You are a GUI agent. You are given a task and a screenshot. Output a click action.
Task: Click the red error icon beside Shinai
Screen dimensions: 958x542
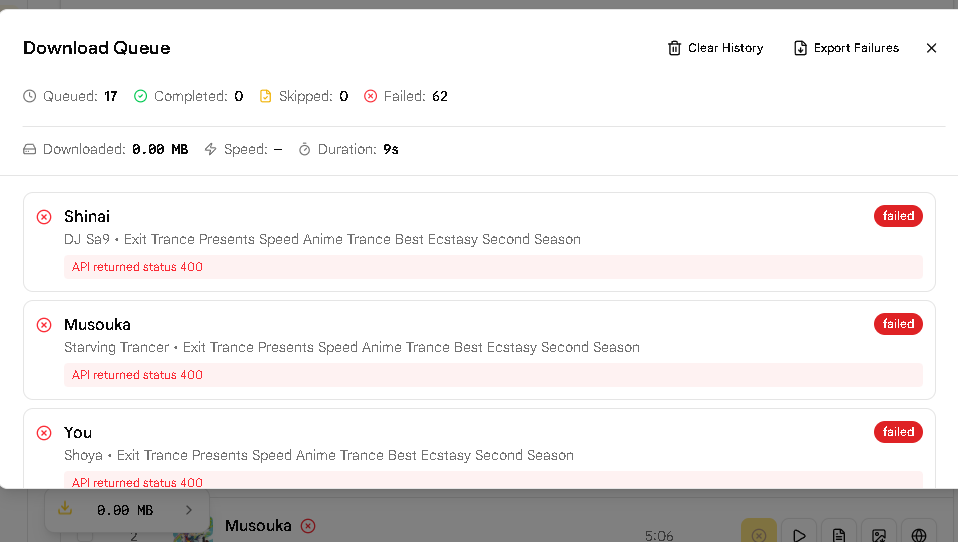[x=44, y=217]
